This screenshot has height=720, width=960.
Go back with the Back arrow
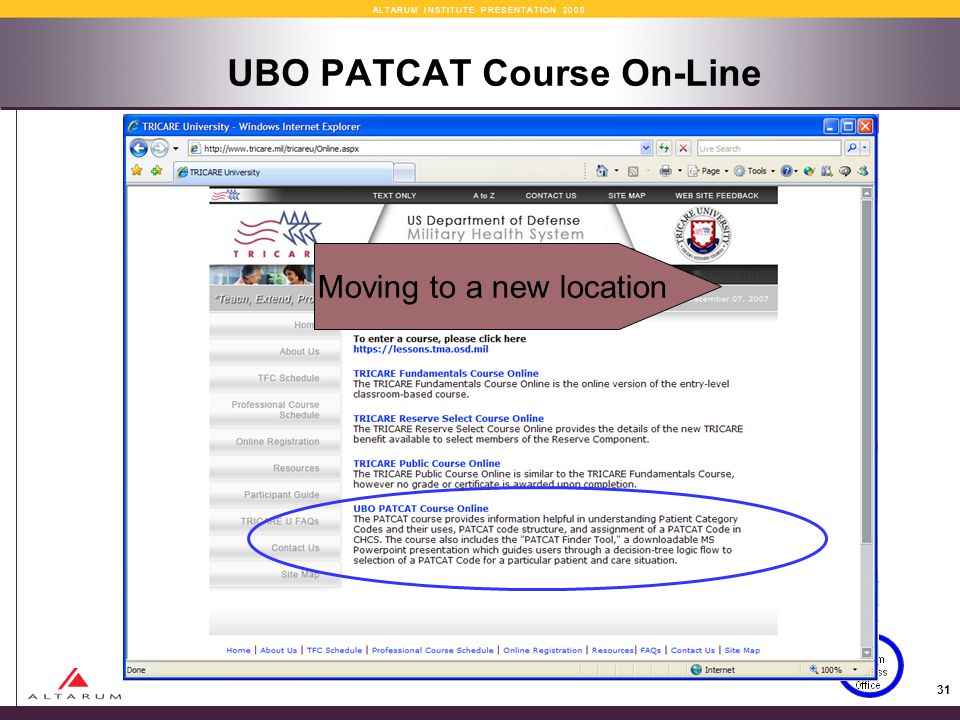point(139,148)
